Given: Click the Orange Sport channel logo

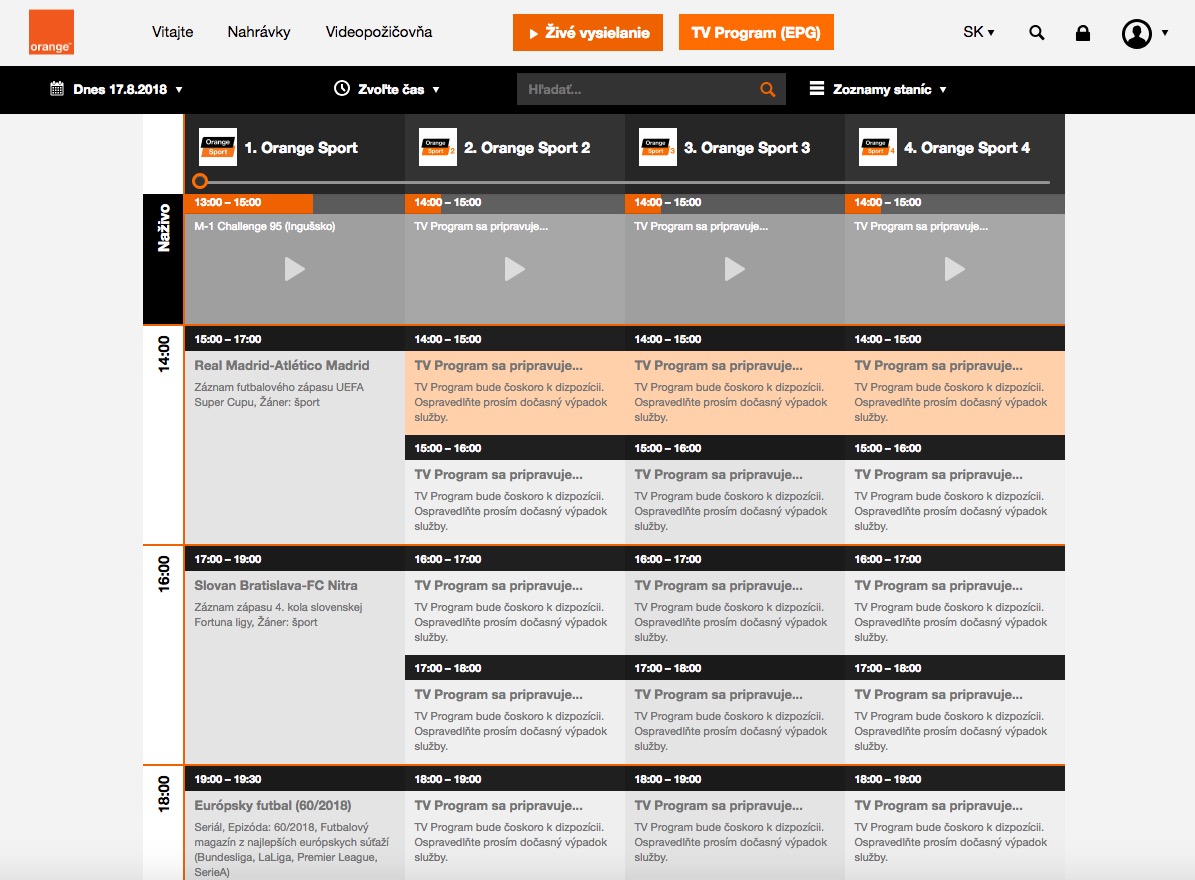Looking at the screenshot, I should click(217, 147).
